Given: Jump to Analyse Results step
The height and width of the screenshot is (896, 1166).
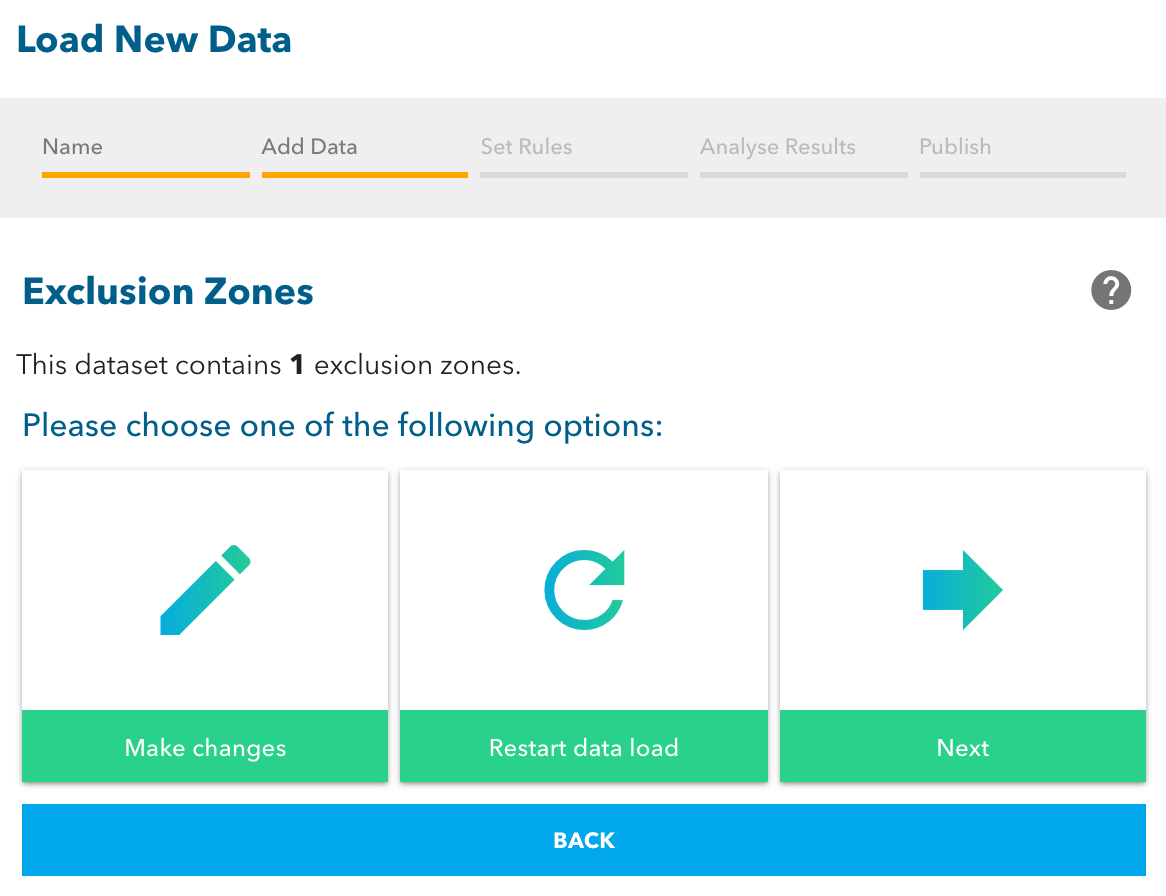Looking at the screenshot, I should [x=778, y=147].
